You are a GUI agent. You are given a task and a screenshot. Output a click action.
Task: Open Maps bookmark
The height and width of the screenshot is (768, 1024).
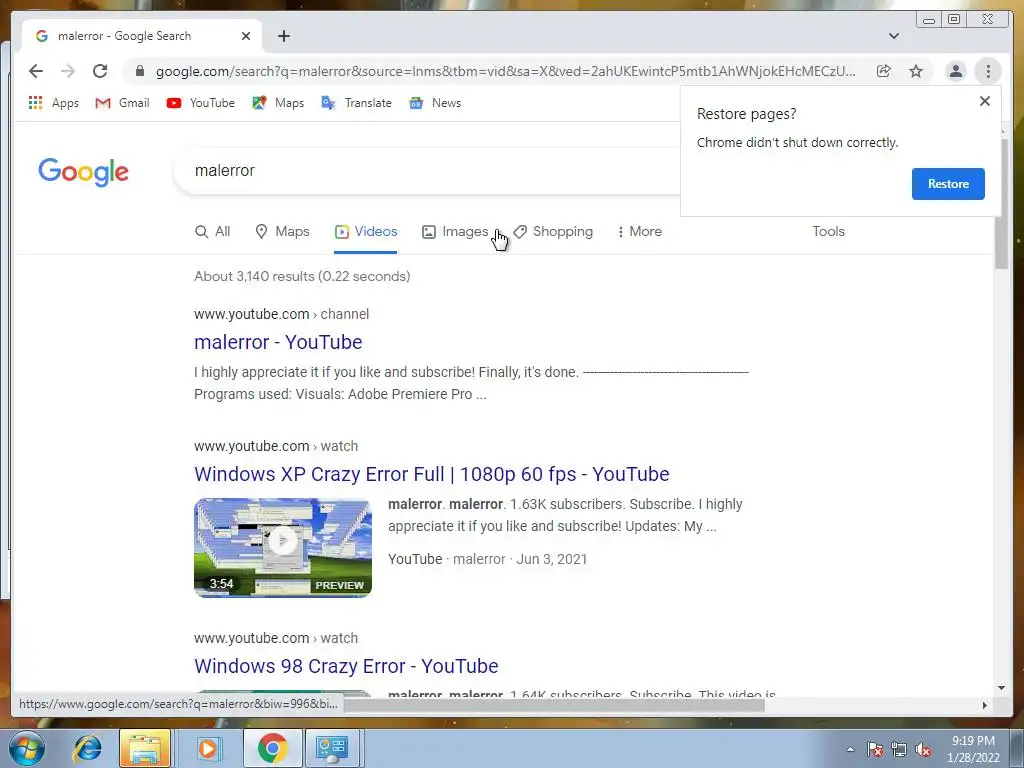278,103
